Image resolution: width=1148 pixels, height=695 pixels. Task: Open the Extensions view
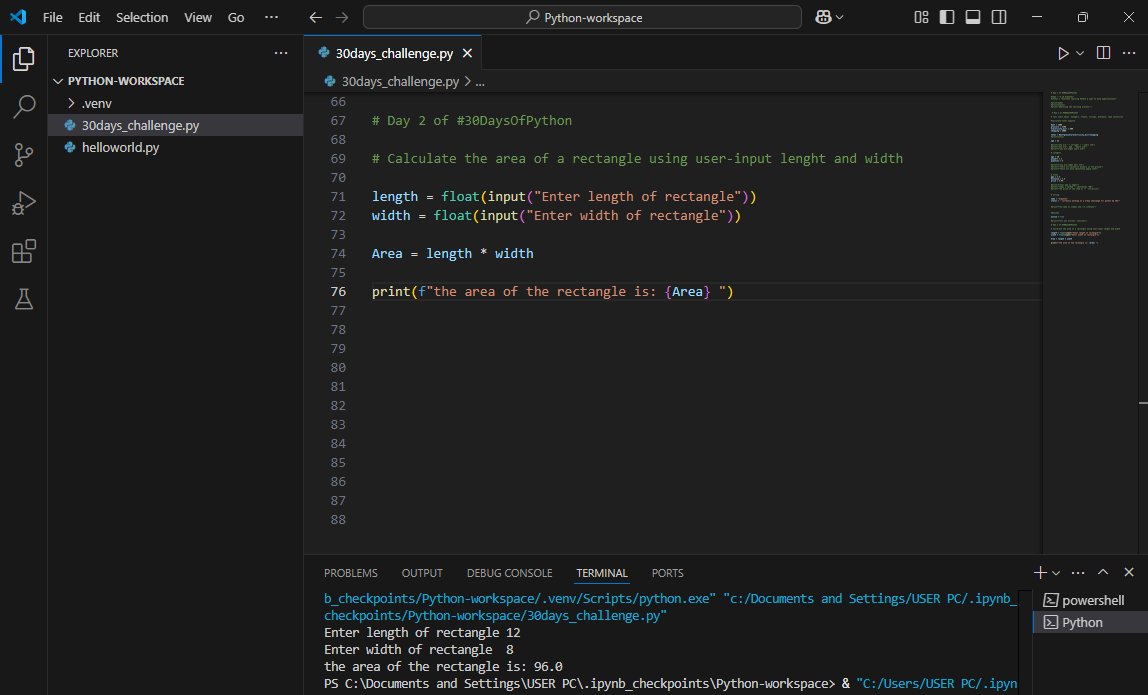click(23, 251)
